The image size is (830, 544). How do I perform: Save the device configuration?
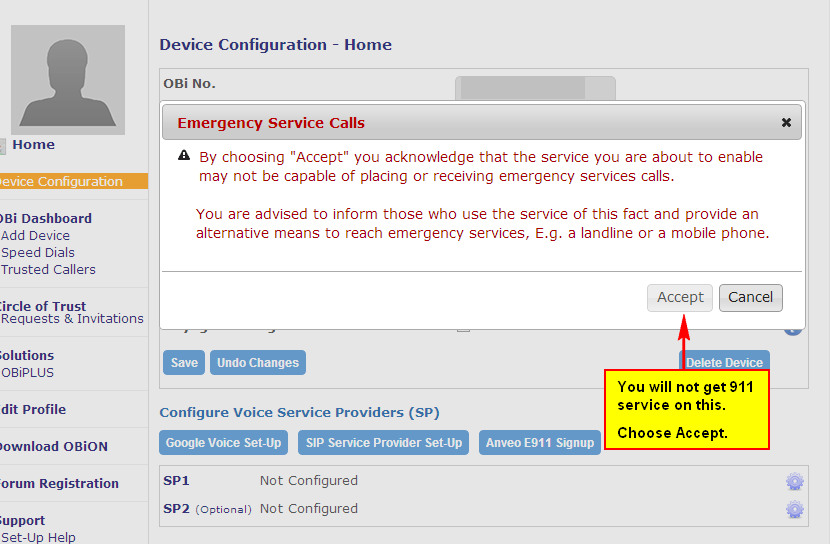[x=184, y=362]
